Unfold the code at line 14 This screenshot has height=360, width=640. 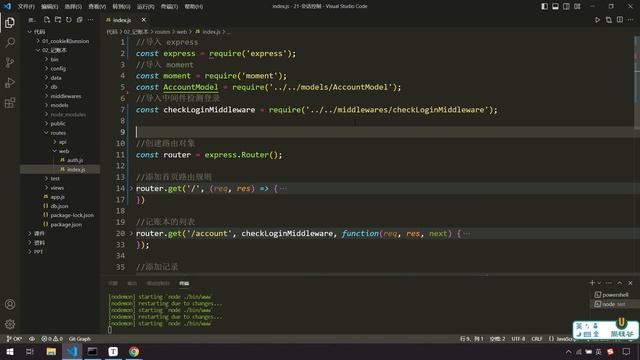point(131,189)
